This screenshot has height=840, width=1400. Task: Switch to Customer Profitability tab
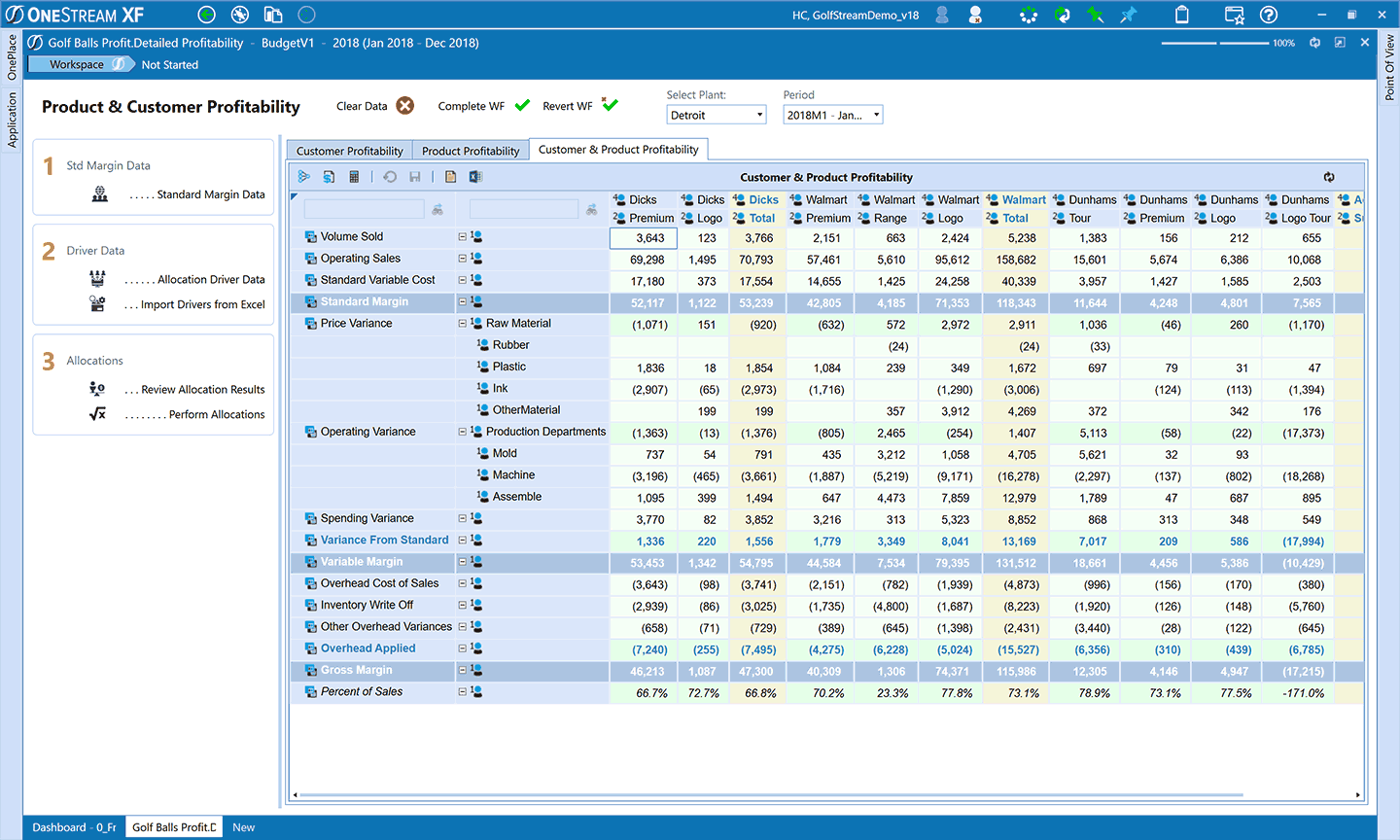click(x=349, y=151)
